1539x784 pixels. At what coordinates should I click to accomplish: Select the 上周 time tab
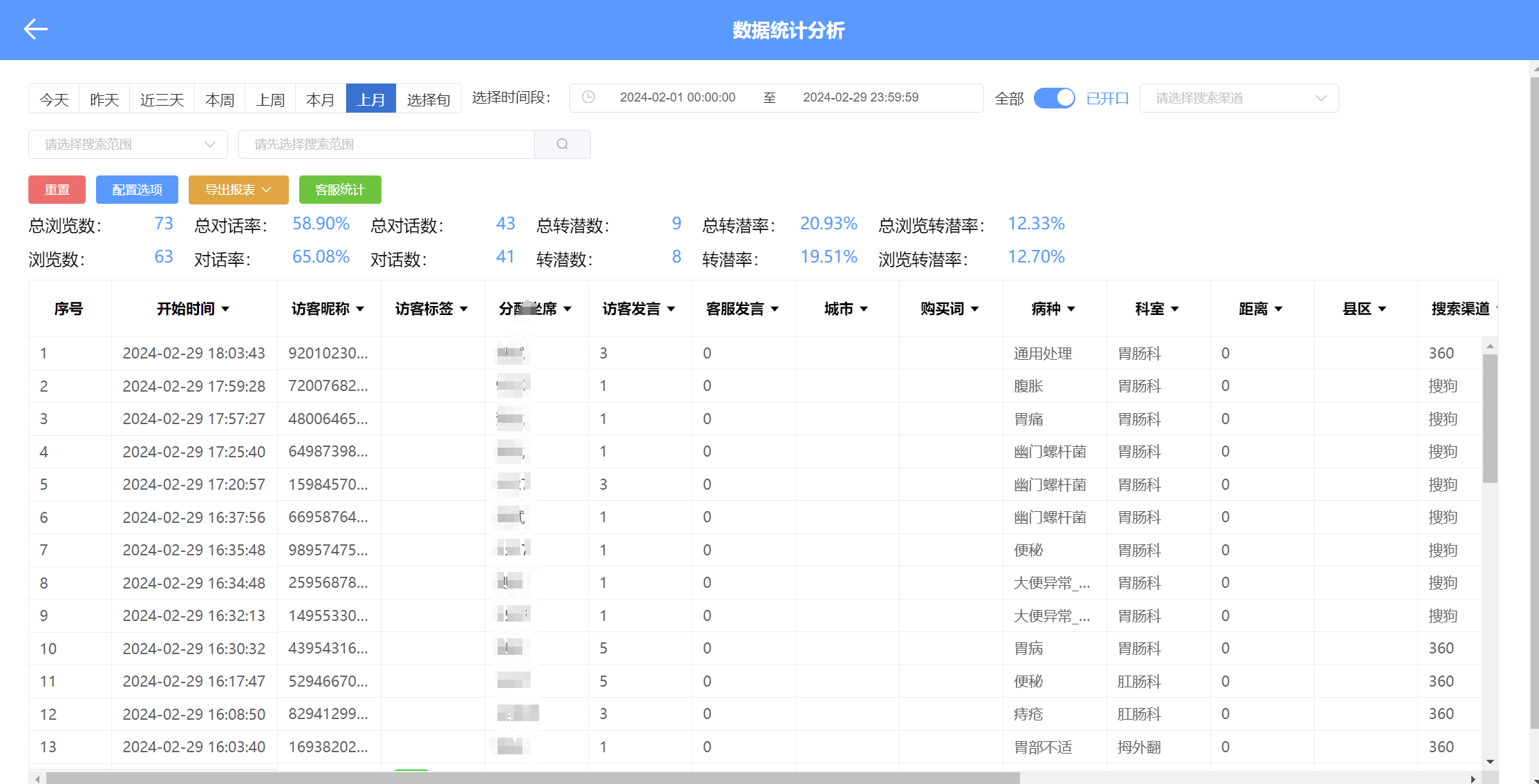pyautogui.click(x=270, y=99)
